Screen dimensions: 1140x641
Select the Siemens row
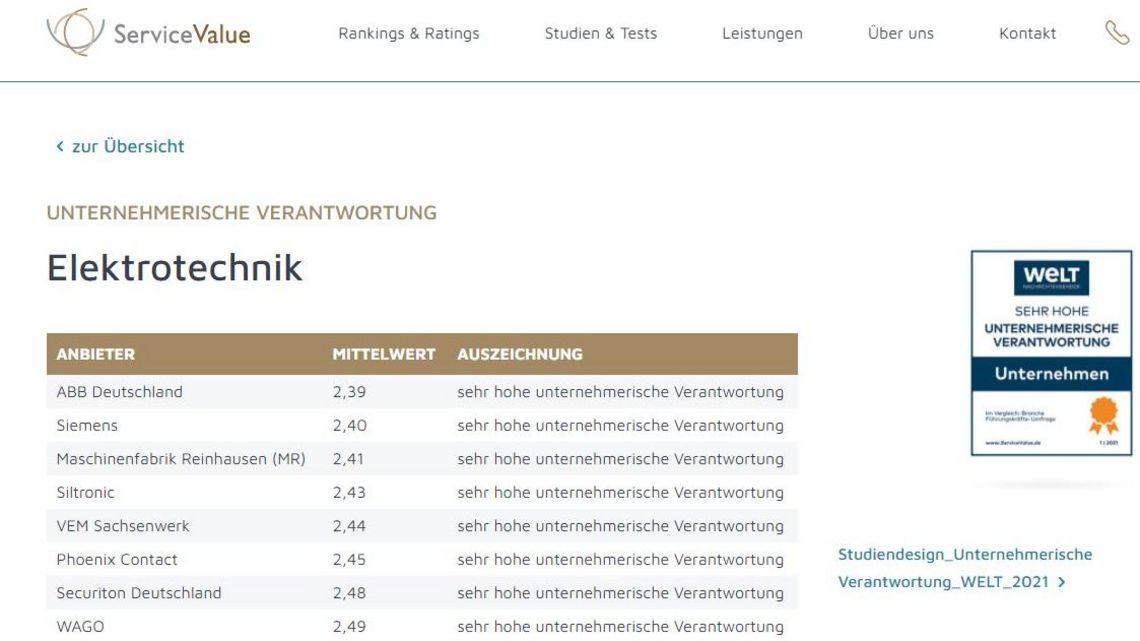click(x=422, y=425)
